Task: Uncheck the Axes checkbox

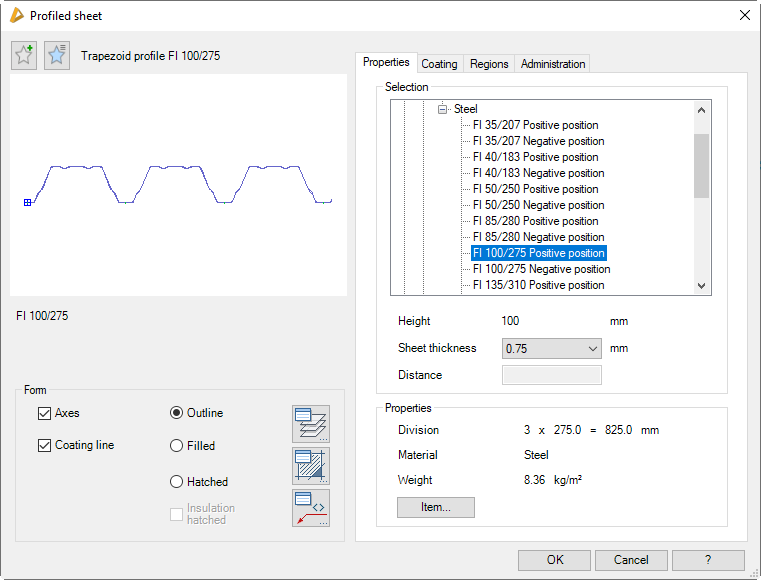Action: pos(44,414)
